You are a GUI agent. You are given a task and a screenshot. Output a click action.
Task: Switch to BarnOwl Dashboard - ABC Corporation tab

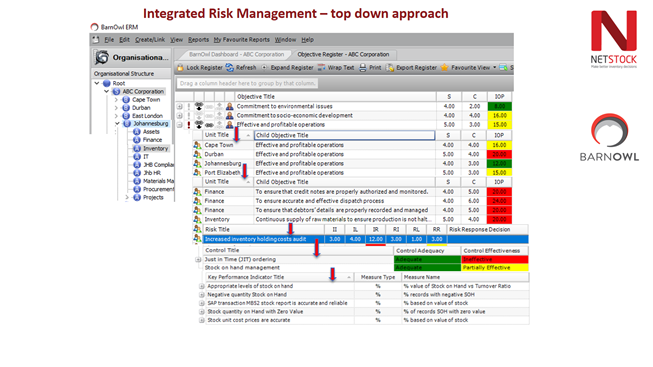236,55
